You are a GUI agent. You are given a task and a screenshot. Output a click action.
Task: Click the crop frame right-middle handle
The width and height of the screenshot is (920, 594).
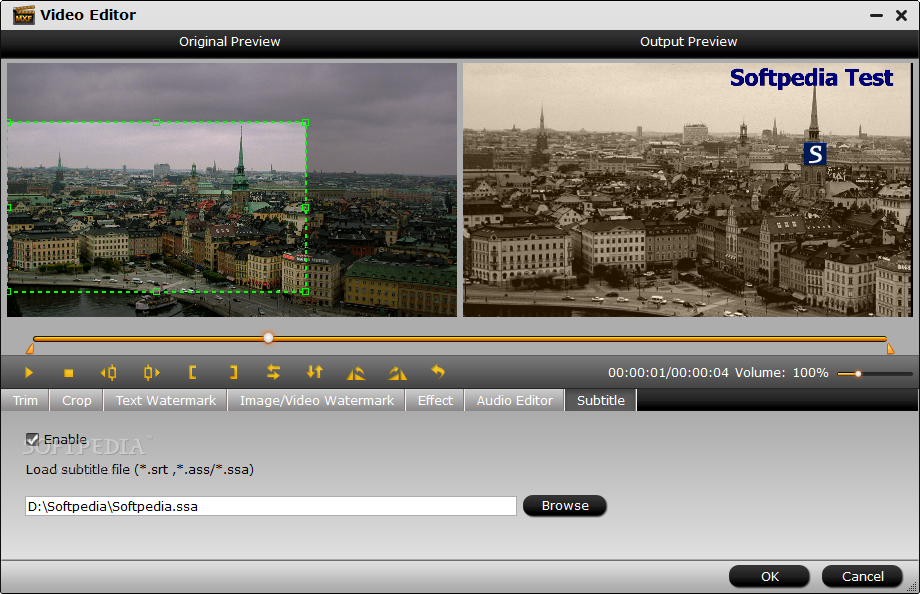click(x=305, y=208)
